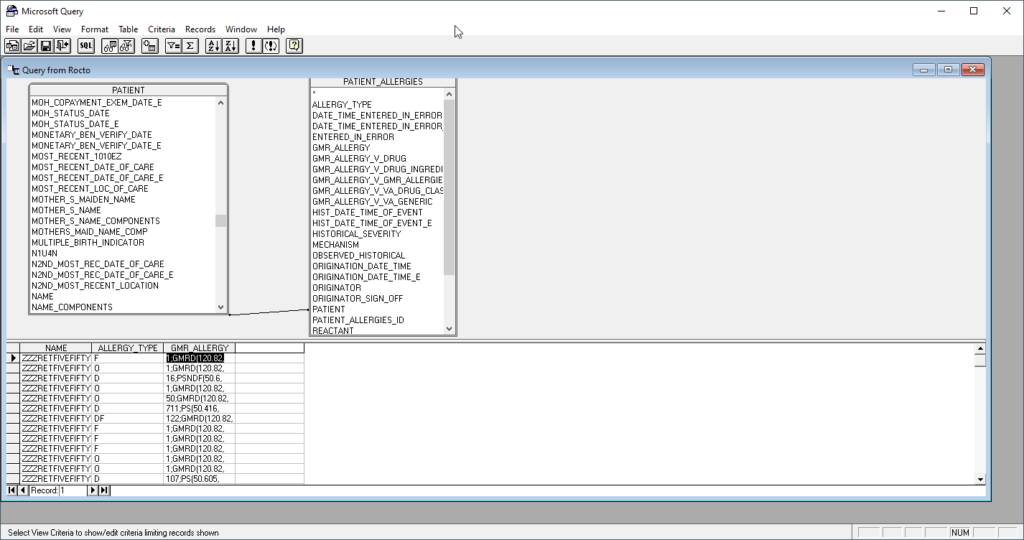Minimize the Query from Rocto inner window
Viewport: 1024px width, 540px height.
click(923, 70)
